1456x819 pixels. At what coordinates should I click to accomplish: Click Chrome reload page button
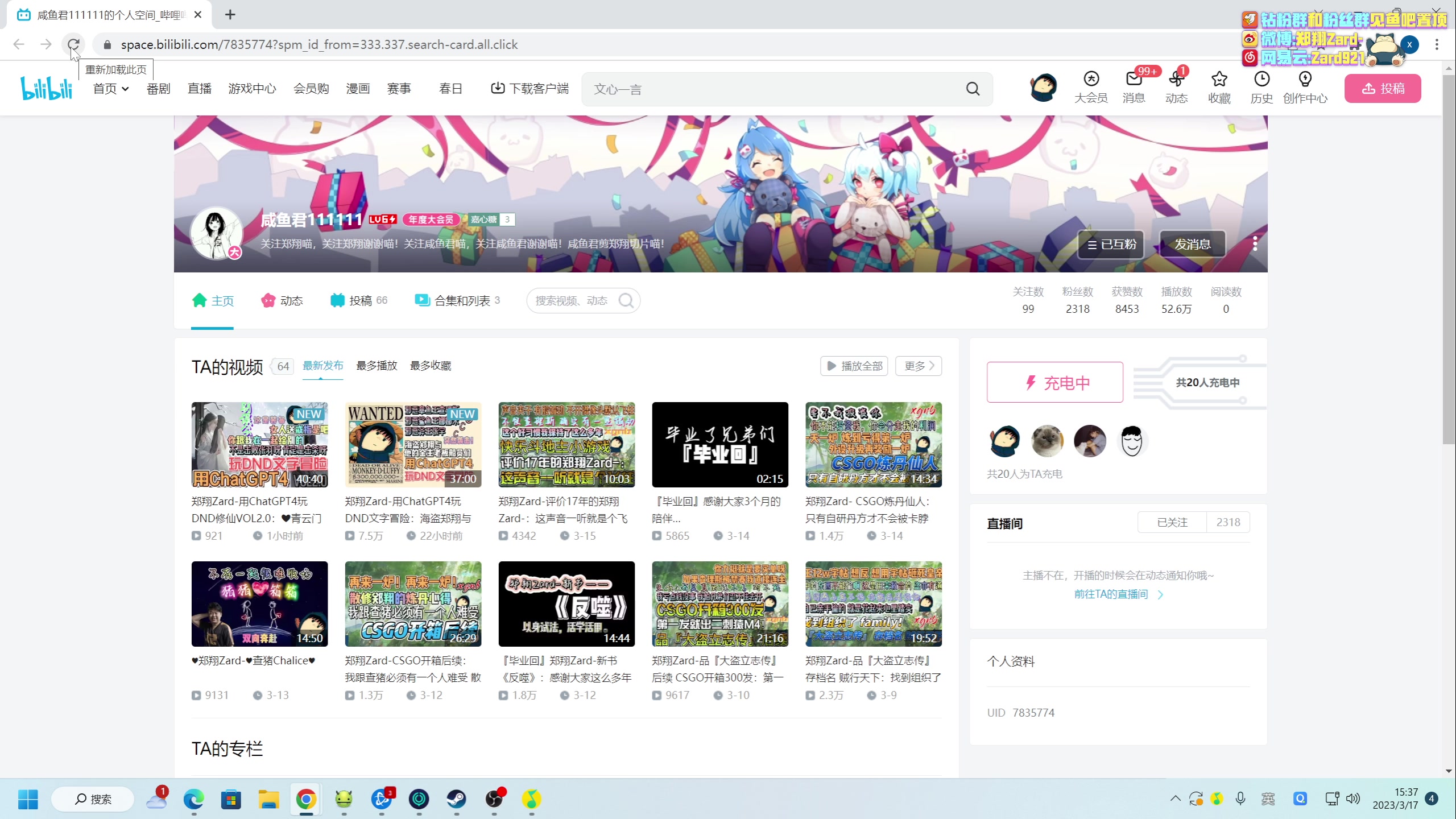click(x=73, y=44)
